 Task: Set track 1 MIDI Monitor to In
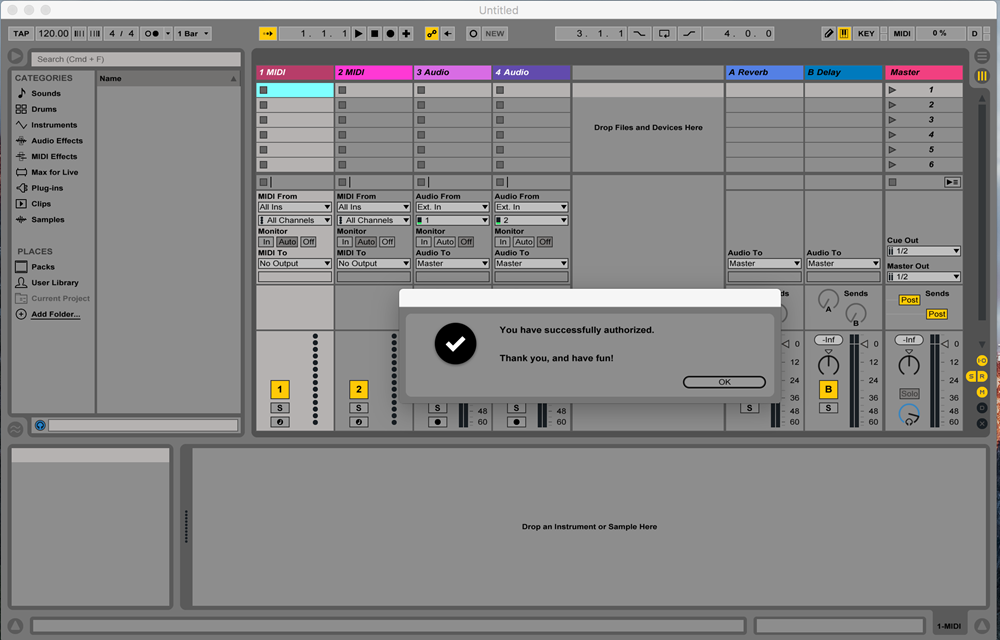(266, 242)
